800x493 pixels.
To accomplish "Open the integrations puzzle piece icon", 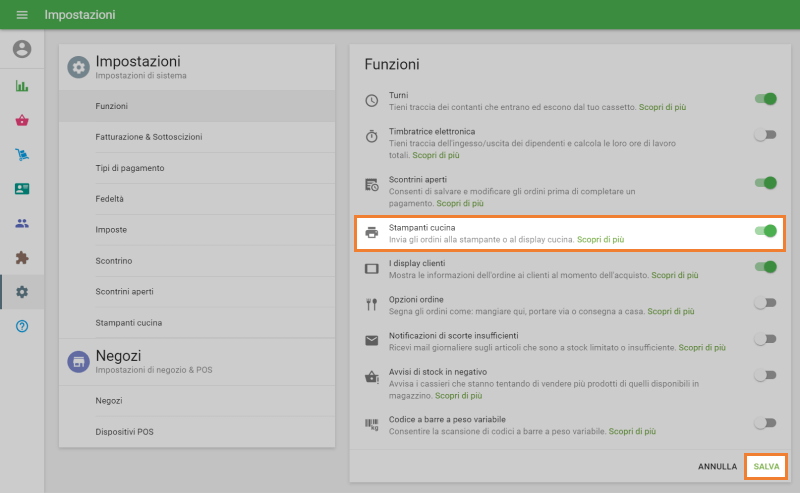I will click(x=22, y=257).
